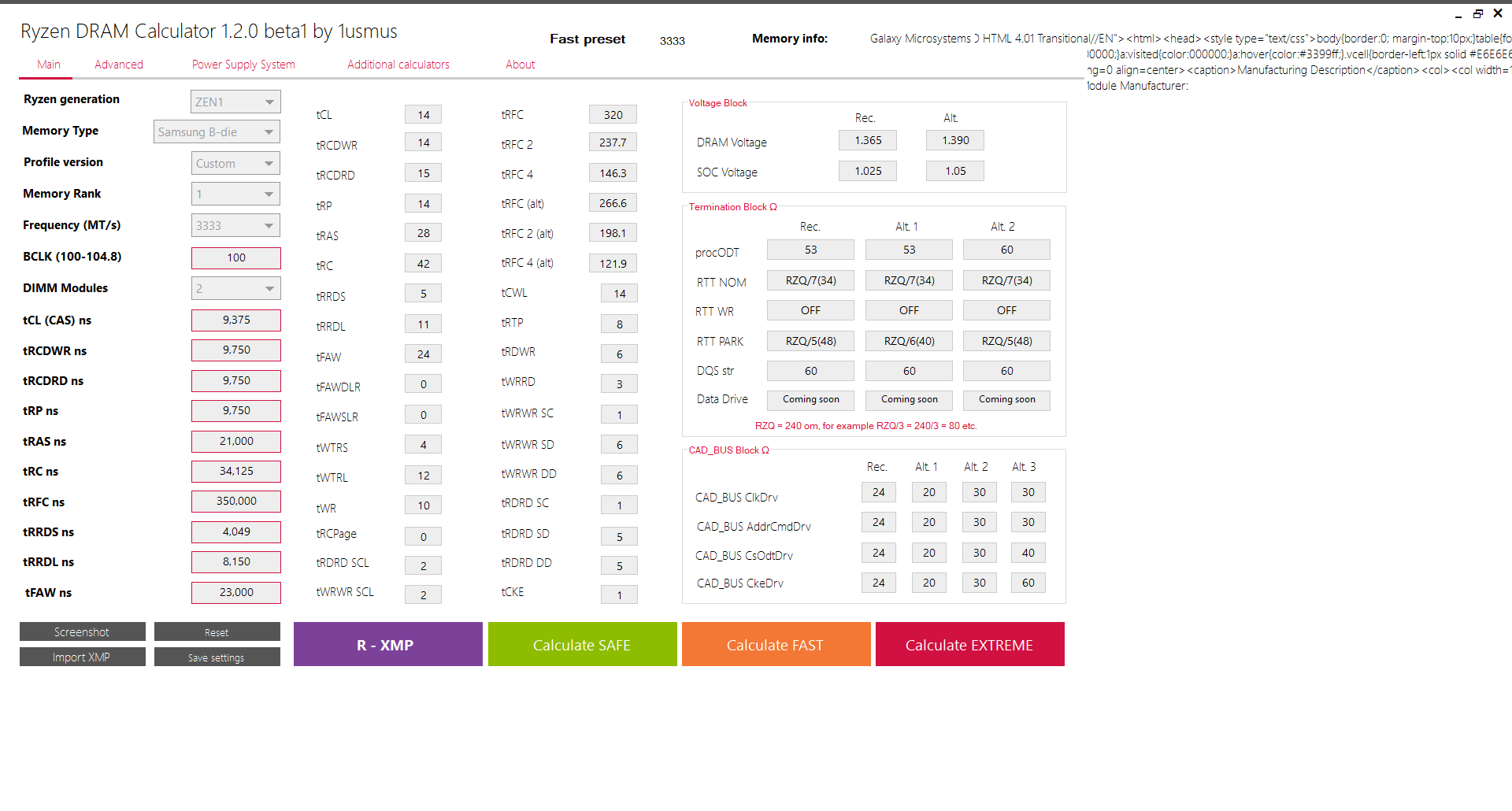
Task: Select the tRAS ns input field
Action: [236, 442]
